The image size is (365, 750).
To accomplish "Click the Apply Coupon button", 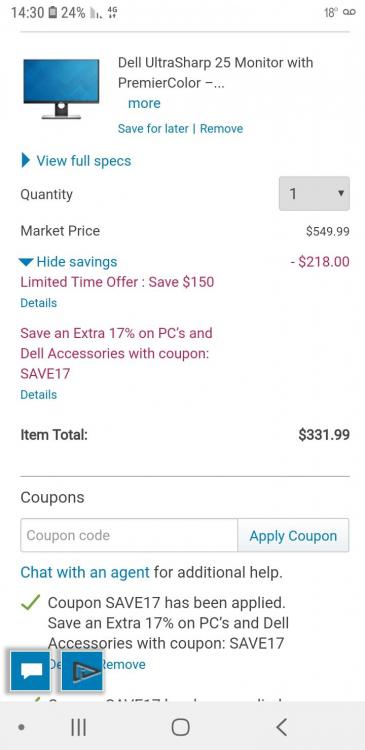I will (x=293, y=535).
